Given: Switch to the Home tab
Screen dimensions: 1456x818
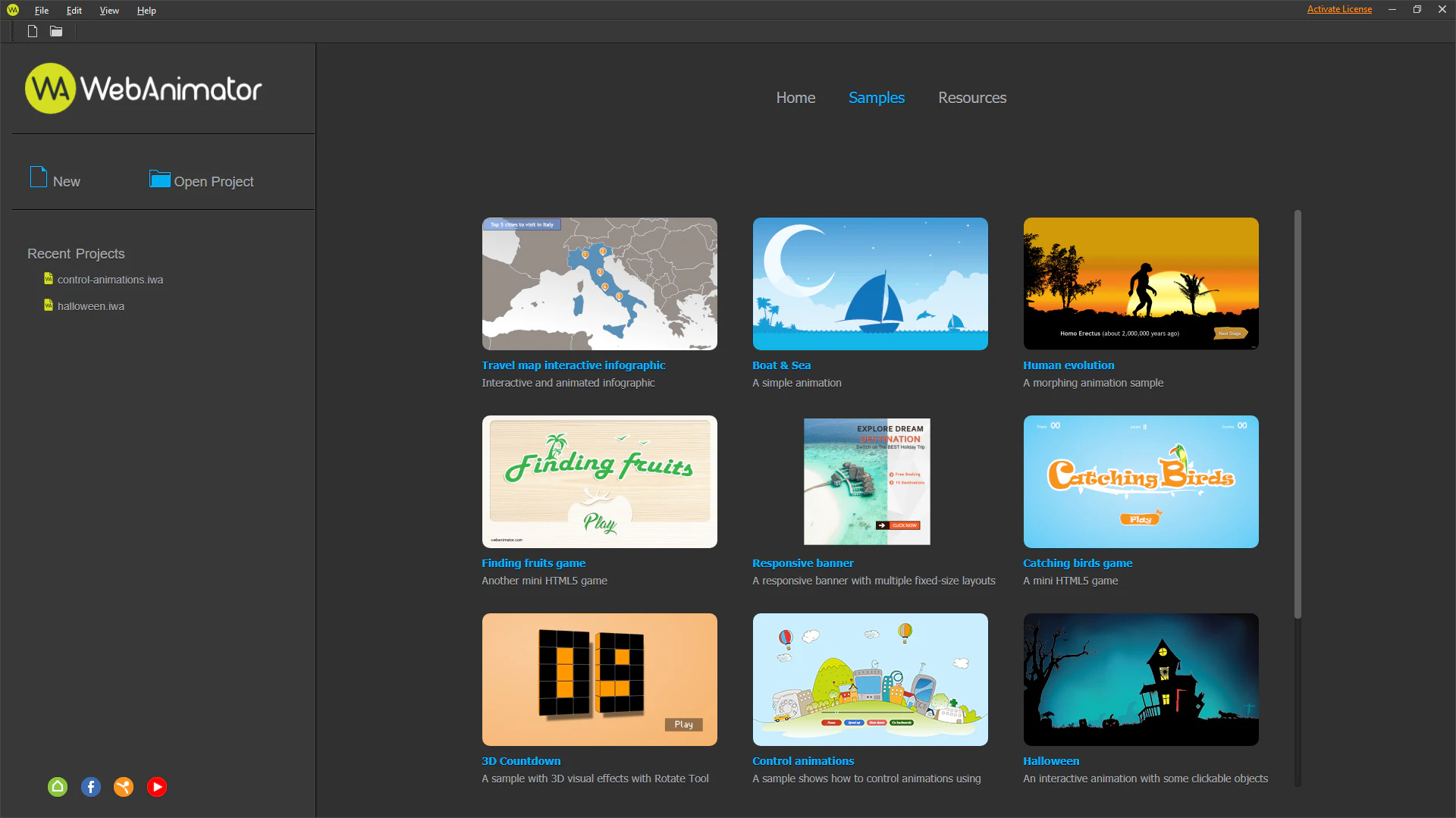Looking at the screenshot, I should [795, 97].
